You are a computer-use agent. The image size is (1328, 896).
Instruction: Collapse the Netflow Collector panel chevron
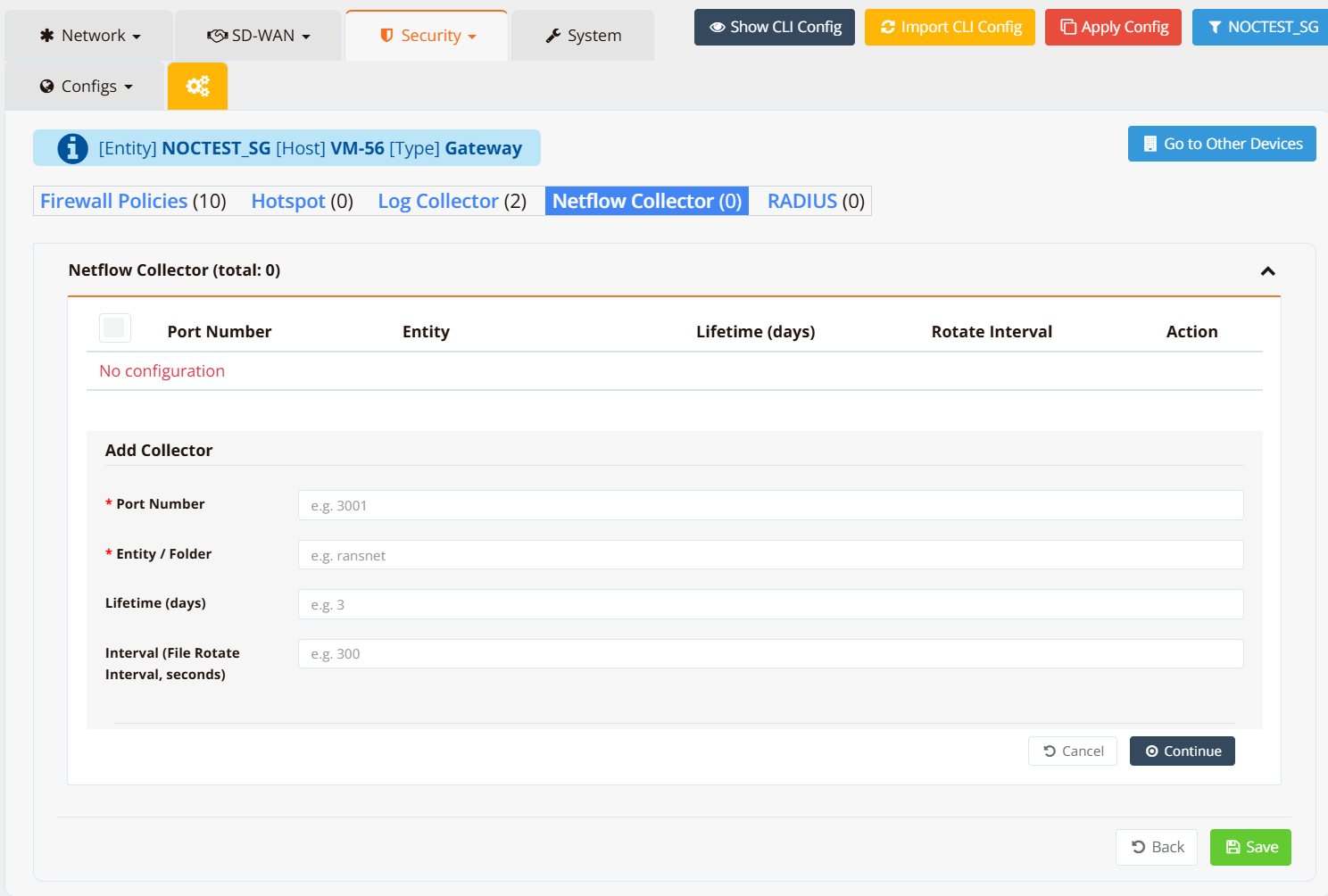point(1267,270)
